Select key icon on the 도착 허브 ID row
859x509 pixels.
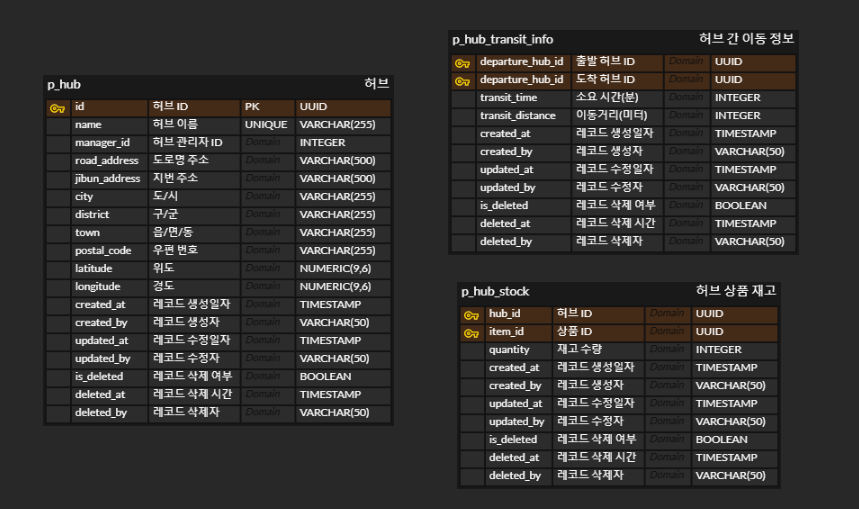[x=462, y=82]
